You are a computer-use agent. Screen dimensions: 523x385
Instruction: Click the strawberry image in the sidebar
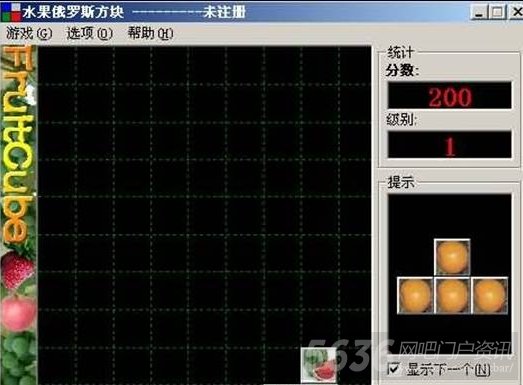pyautogui.click(x=17, y=270)
